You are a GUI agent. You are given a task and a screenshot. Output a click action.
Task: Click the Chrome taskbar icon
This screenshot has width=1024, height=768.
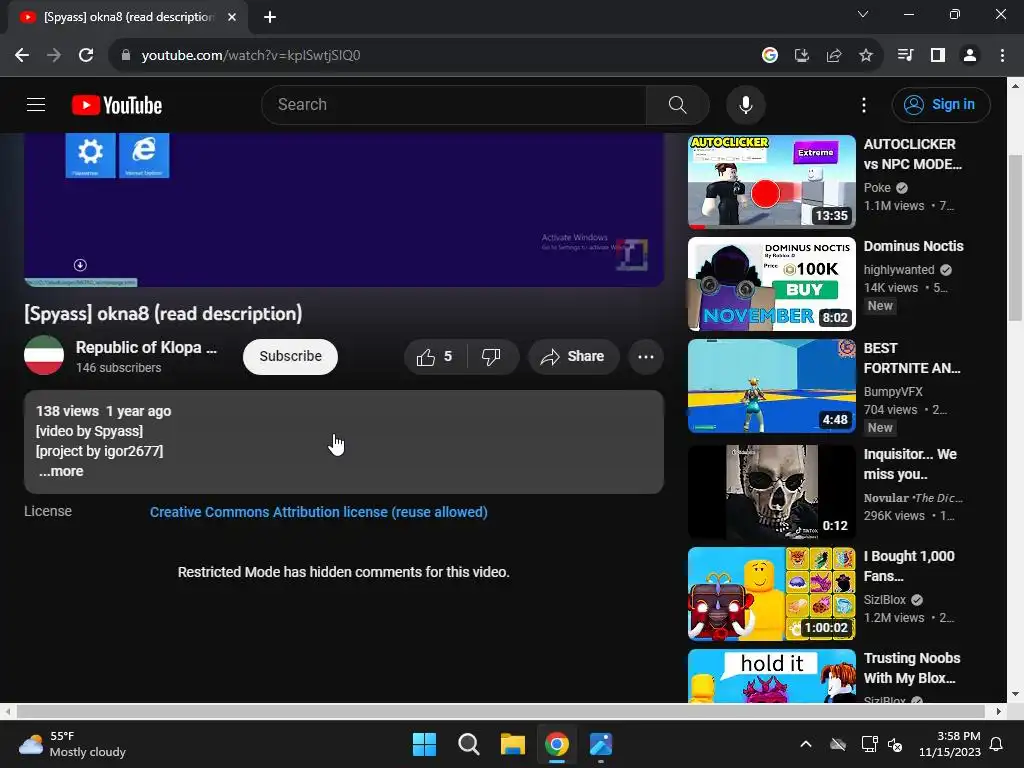coord(556,744)
